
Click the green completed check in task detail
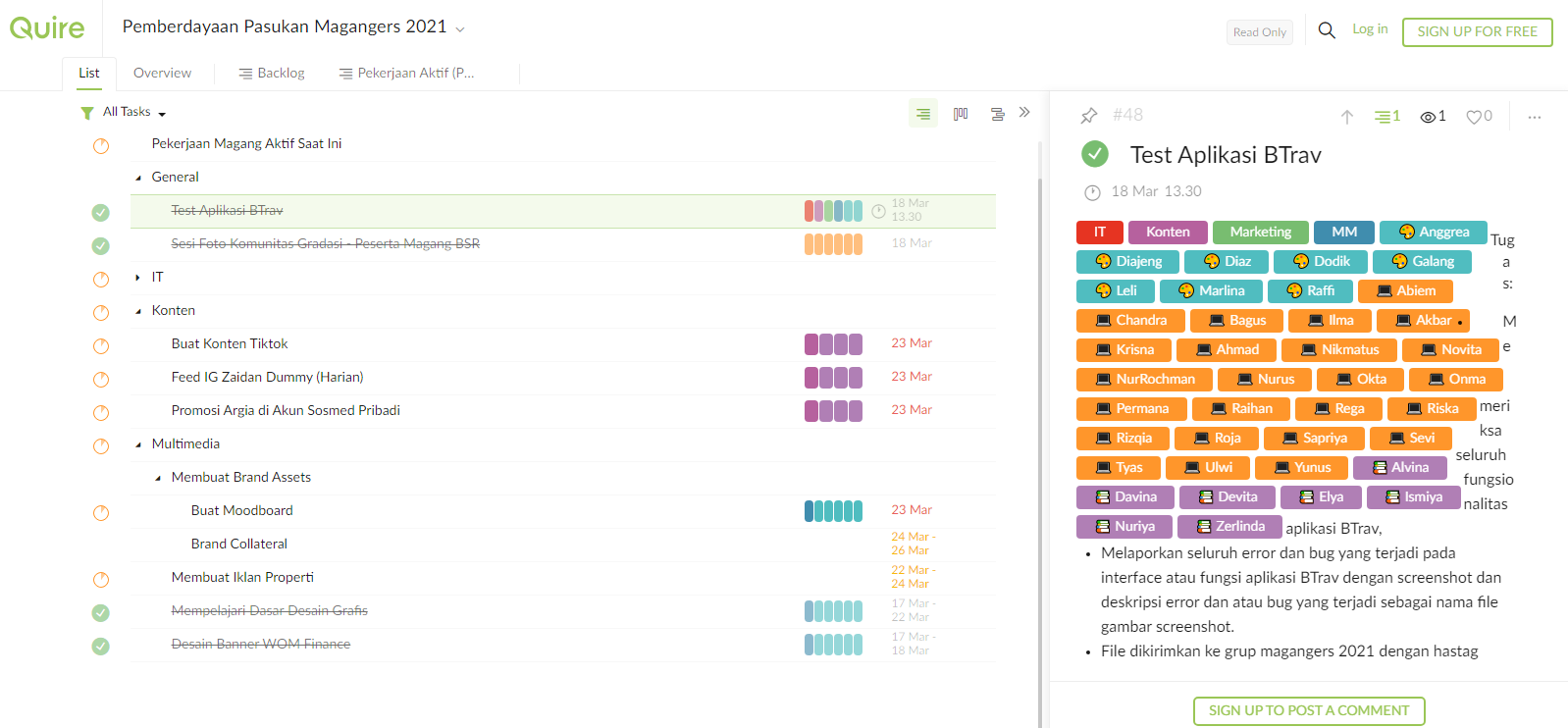pos(1095,154)
